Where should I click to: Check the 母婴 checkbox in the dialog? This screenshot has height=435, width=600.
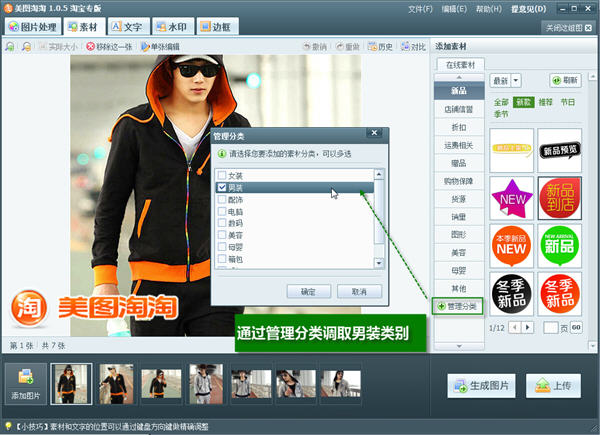(222, 247)
